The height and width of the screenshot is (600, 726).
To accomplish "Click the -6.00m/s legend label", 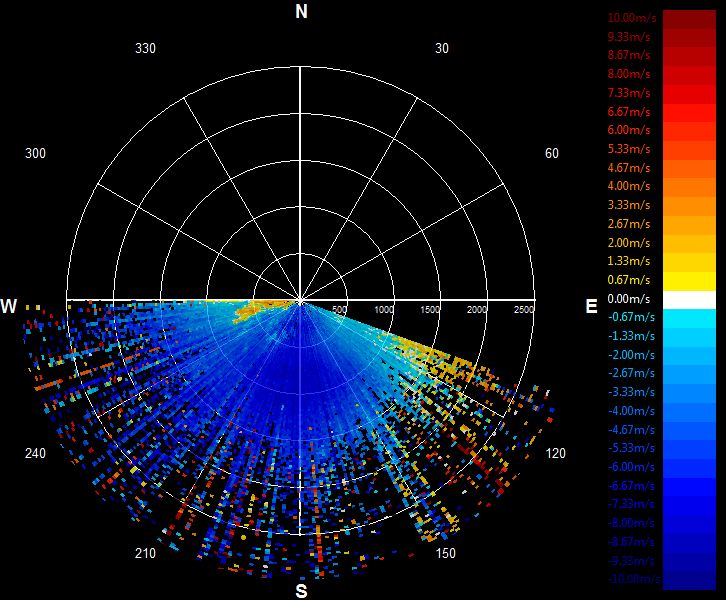I will [631, 467].
